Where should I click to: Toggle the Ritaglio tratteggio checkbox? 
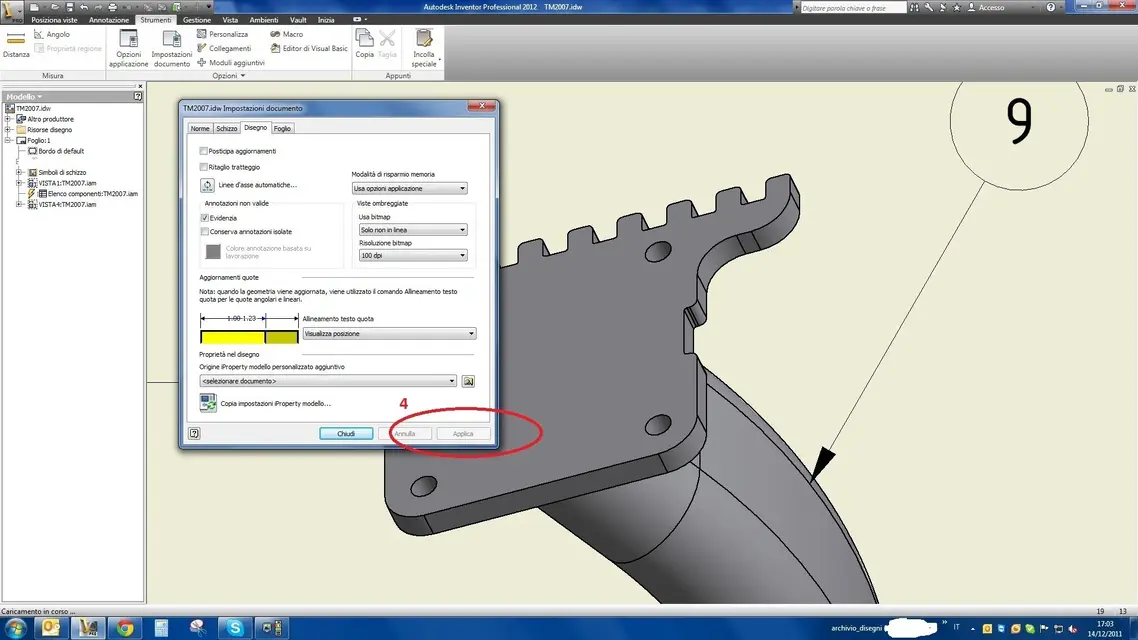203,167
